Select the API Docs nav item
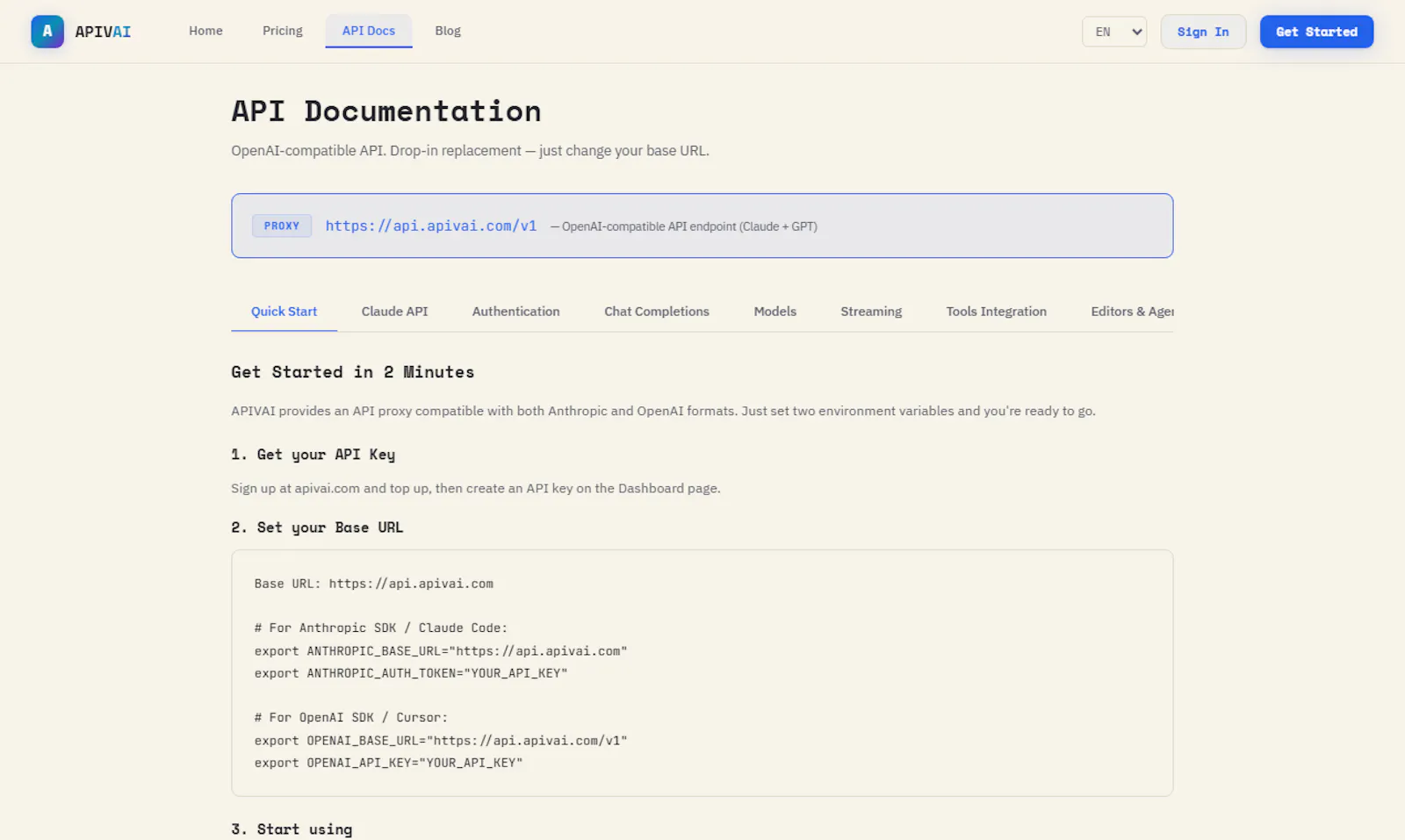The width and height of the screenshot is (1405, 840). click(x=369, y=31)
